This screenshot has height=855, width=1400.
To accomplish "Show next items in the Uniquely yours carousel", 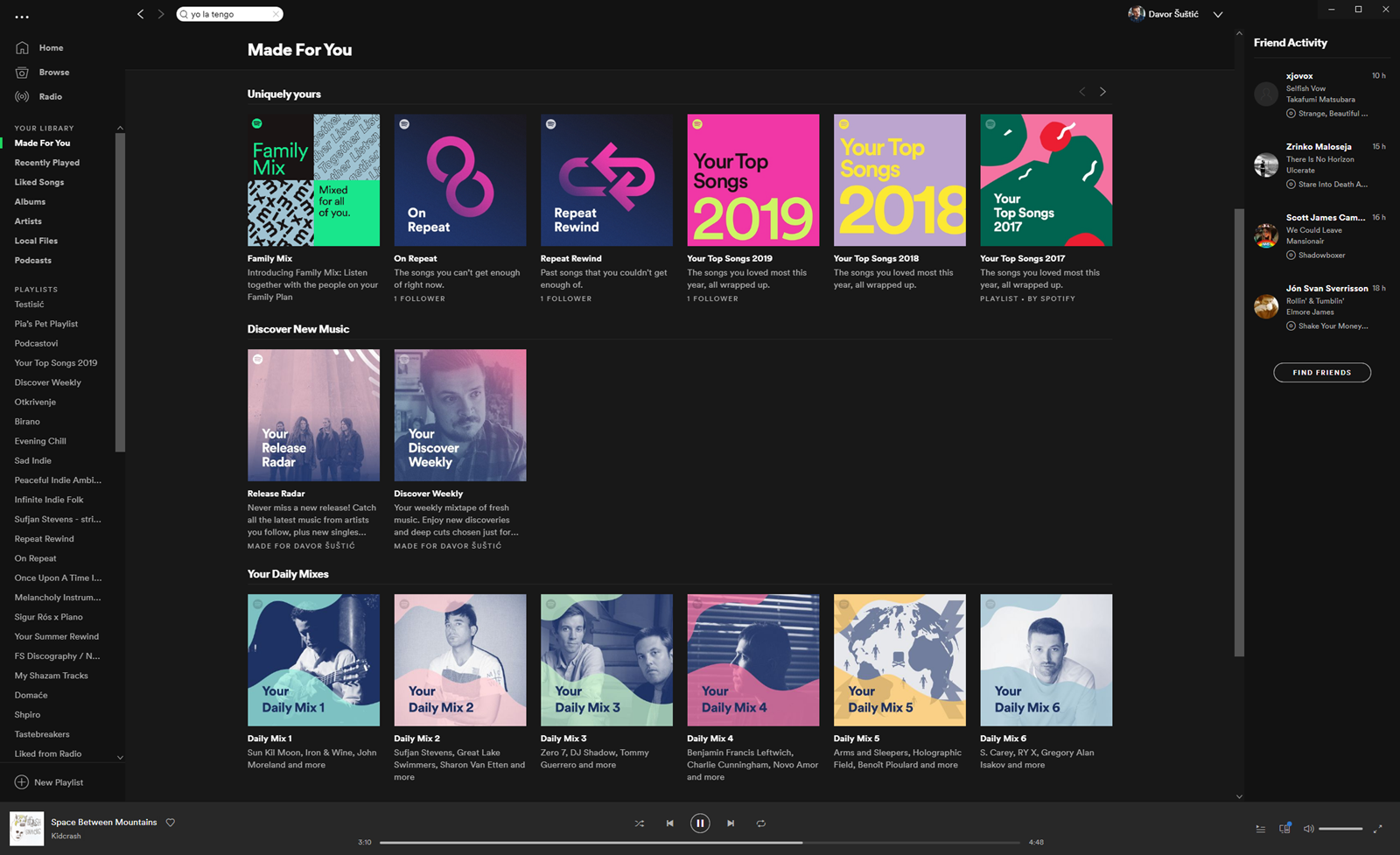I will tap(1102, 92).
